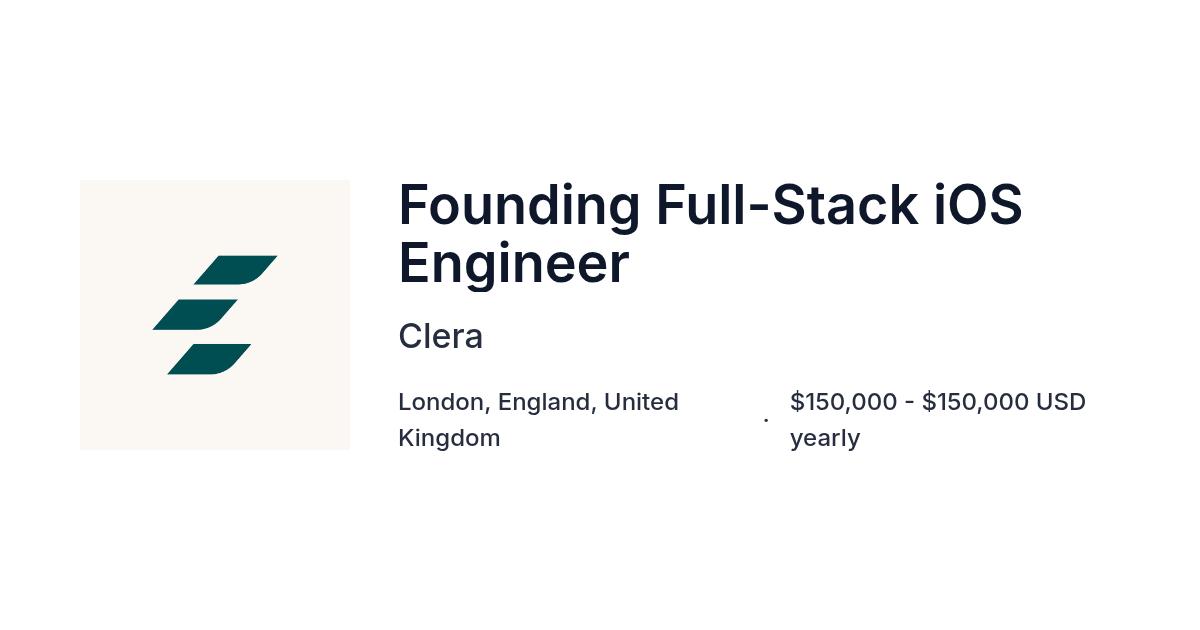The height and width of the screenshot is (630, 1200).
Task: Click United in the location line
Action: [x=641, y=402]
